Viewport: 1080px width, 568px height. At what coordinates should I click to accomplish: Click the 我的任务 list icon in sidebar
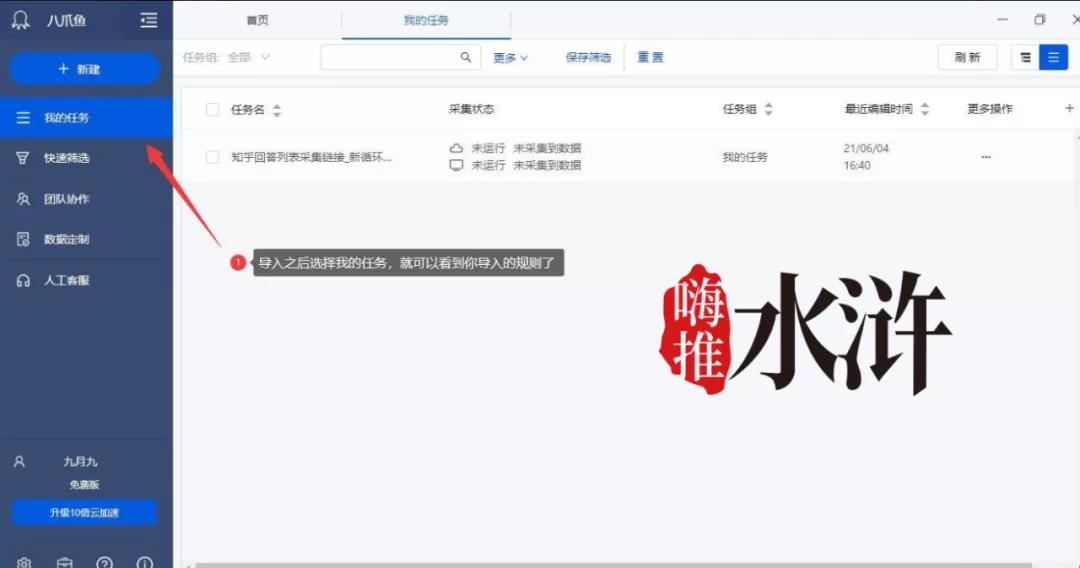[23, 118]
